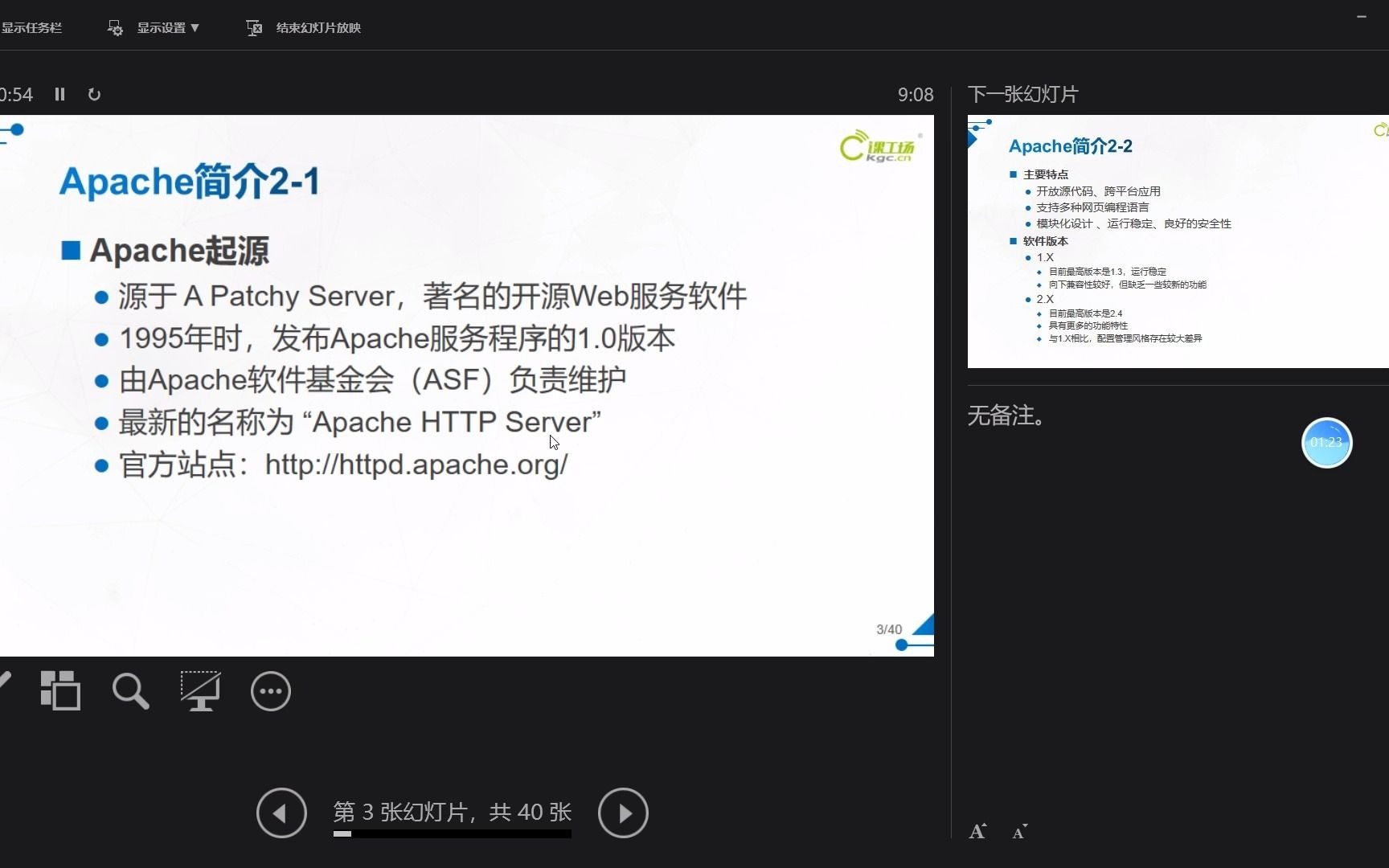Reset the presentation timer
Screen dimensions: 1389x868
tap(94, 94)
